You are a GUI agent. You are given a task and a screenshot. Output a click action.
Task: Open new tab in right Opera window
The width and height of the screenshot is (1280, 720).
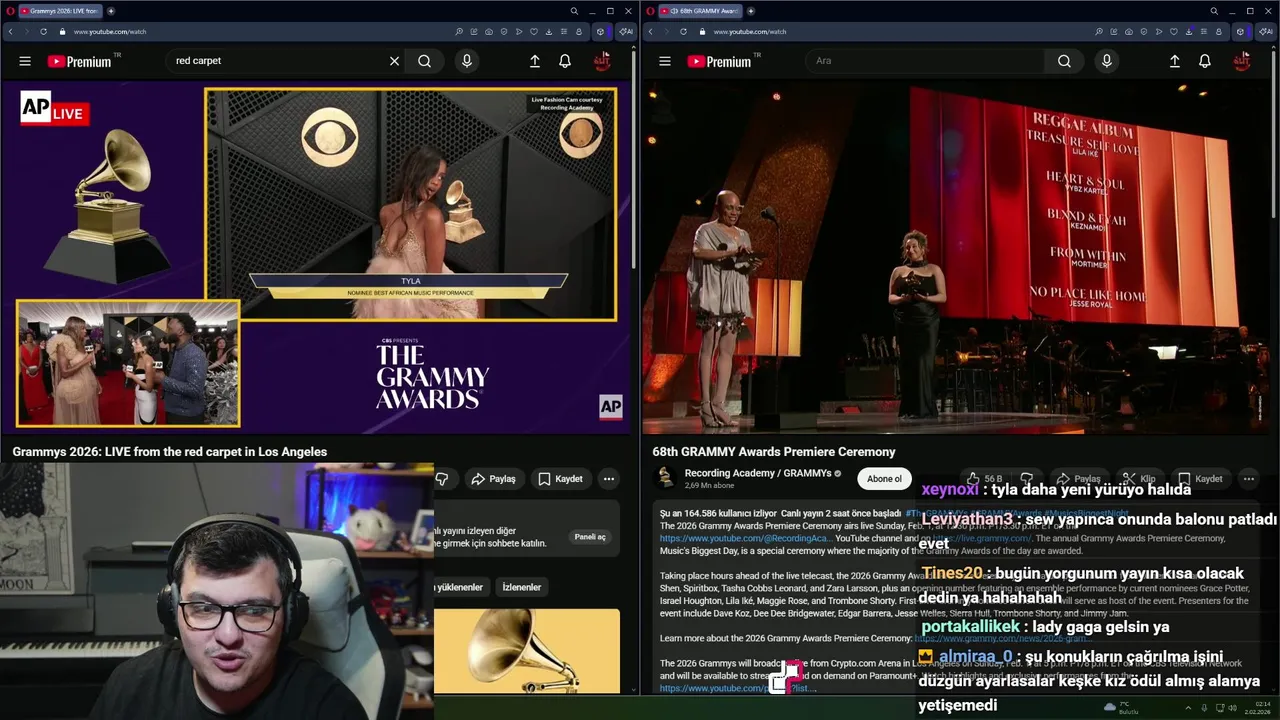(x=751, y=11)
